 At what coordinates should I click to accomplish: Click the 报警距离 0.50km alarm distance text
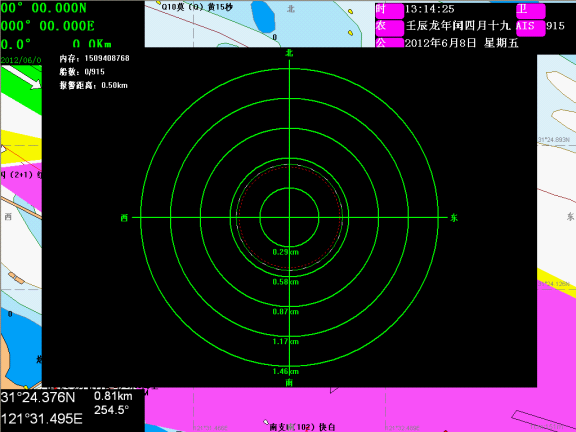(x=94, y=85)
